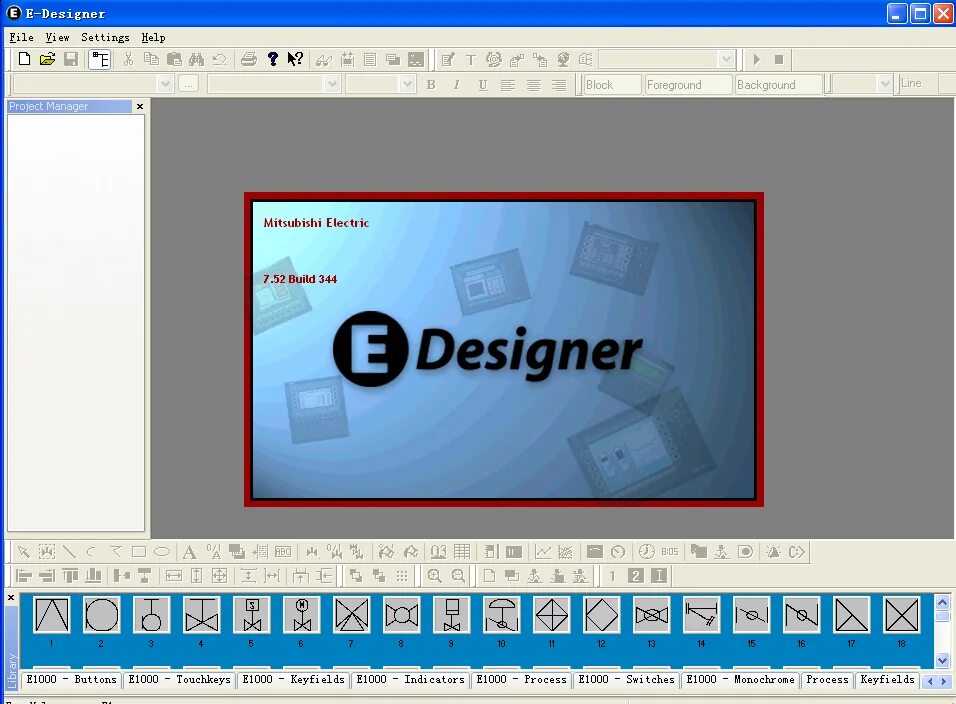Click the Zoom In magnifier icon
The image size is (956, 704).
coord(436,576)
